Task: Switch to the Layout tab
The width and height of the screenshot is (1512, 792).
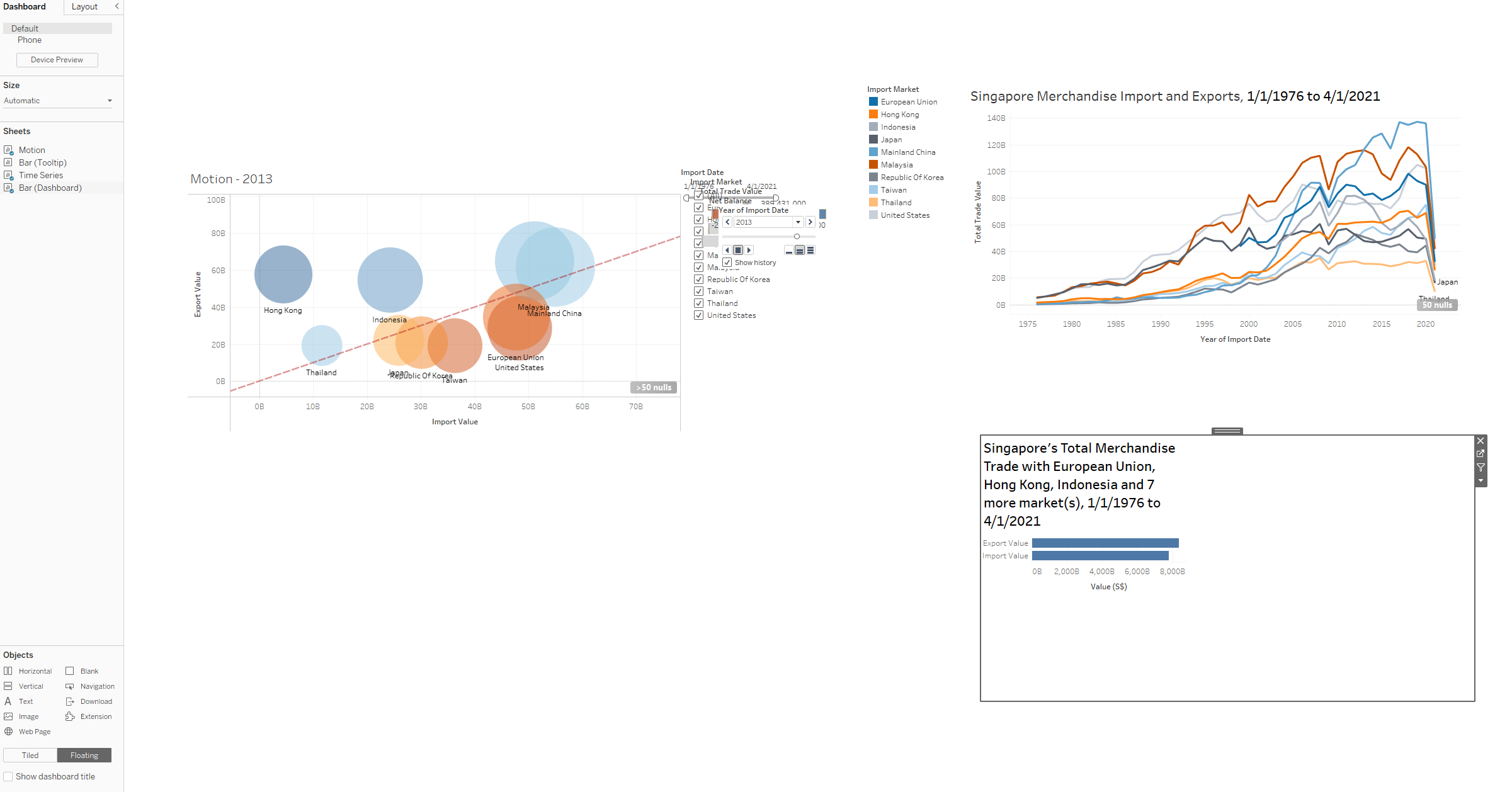Action: (x=84, y=7)
